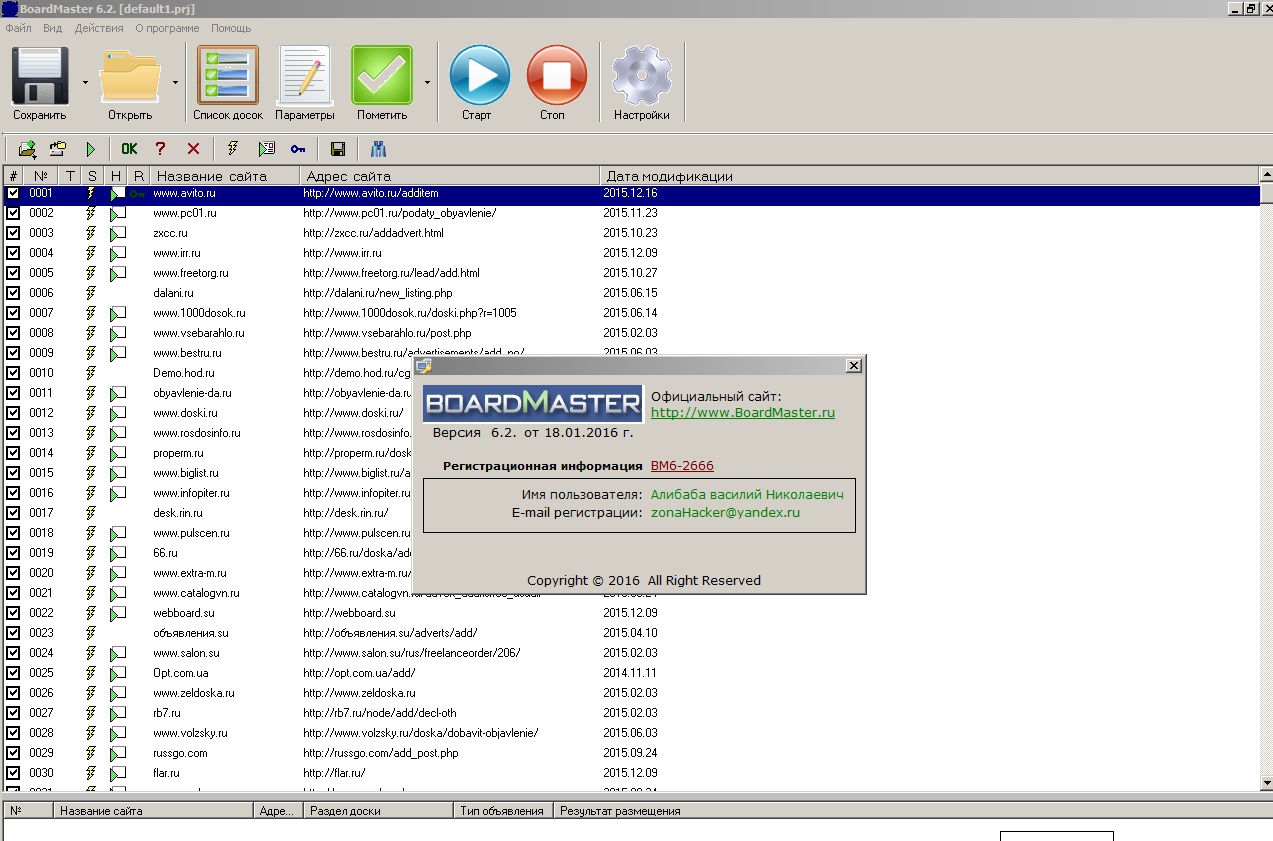The image size is (1273, 841).
Task: Click the Пометить green checkmark button
Action: click(x=382, y=84)
